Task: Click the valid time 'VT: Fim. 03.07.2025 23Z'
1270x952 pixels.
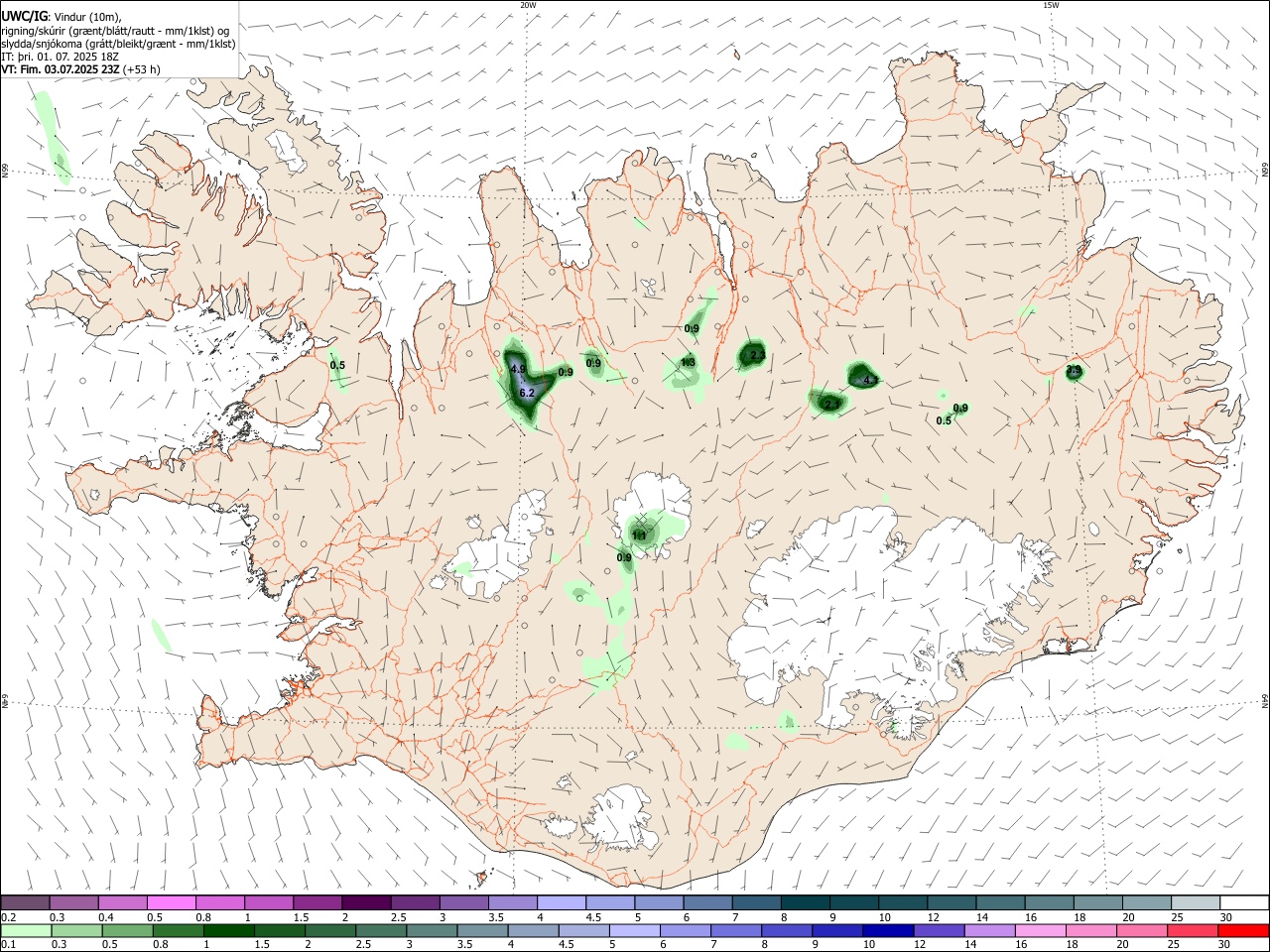Action: (x=62, y=69)
